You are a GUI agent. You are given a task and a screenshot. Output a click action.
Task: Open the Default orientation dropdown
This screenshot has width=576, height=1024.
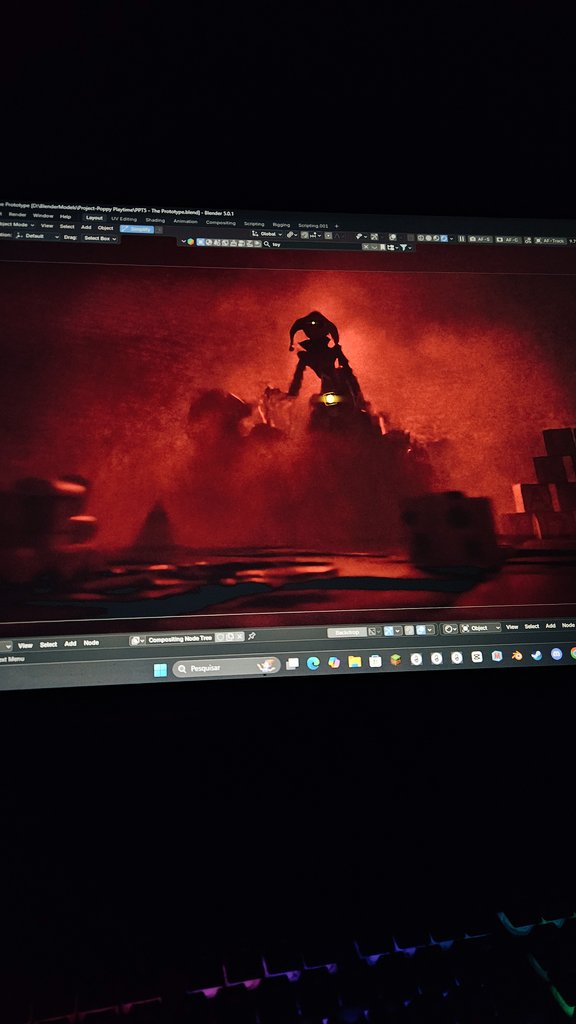(36, 236)
